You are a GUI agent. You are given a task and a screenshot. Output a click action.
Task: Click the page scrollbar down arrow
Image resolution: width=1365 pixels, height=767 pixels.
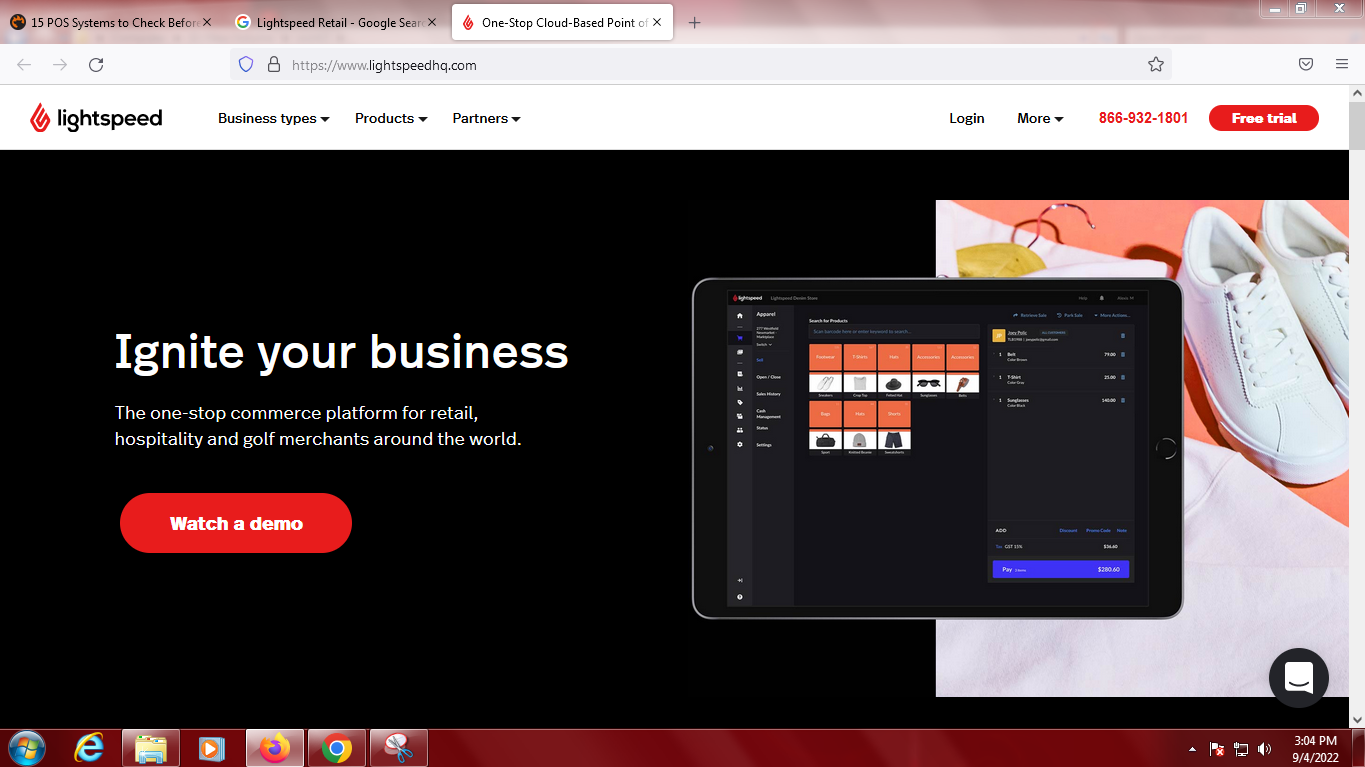pos(1357,719)
